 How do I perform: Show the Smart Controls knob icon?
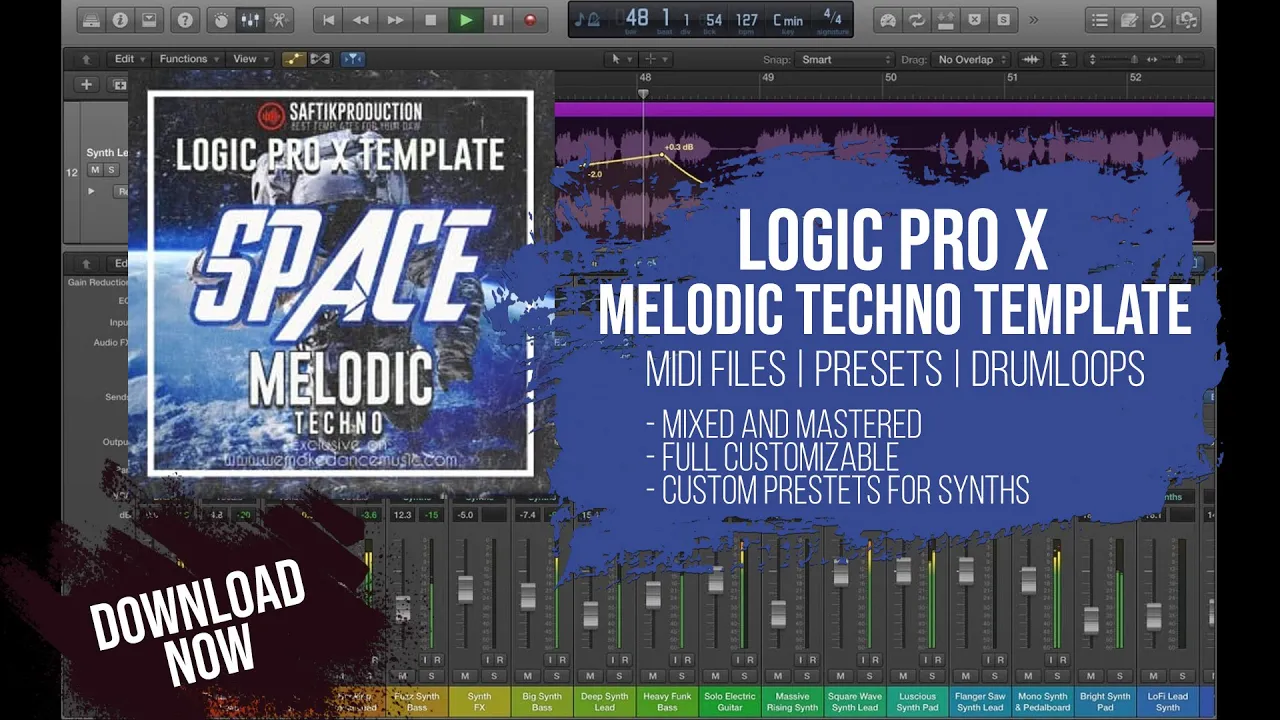tap(221, 19)
